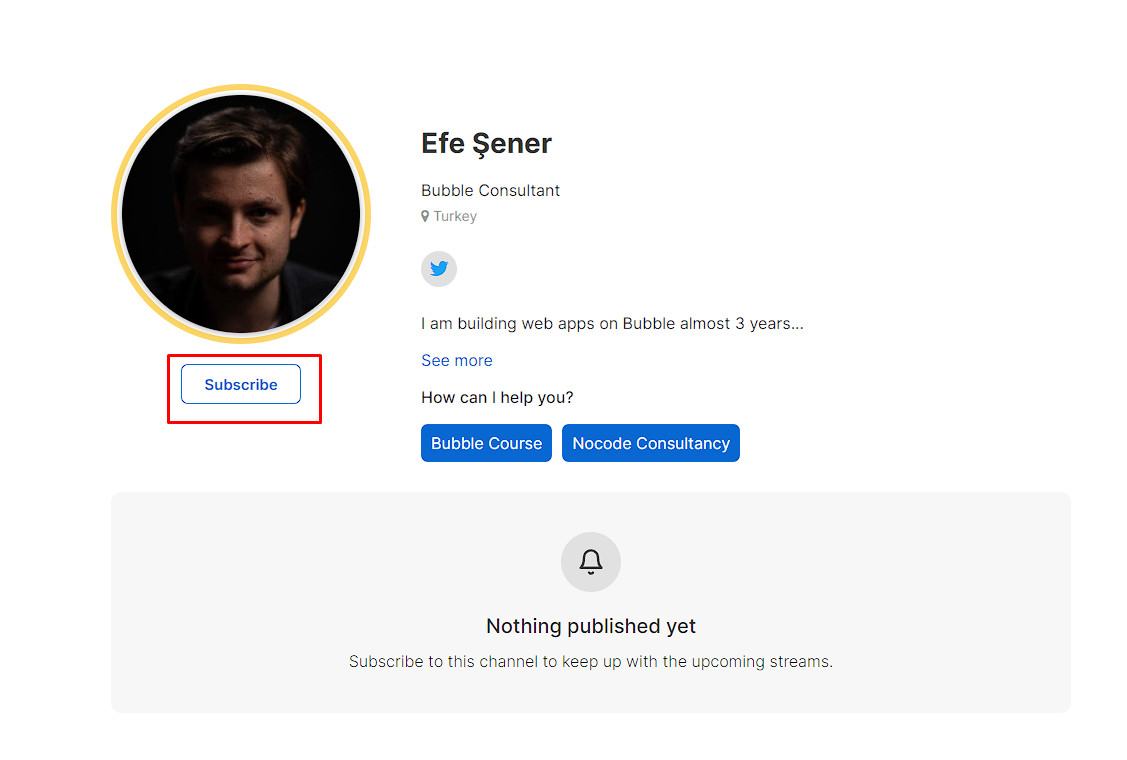1127x760 pixels.
Task: Open the Twitter profile icon
Action: tap(438, 269)
